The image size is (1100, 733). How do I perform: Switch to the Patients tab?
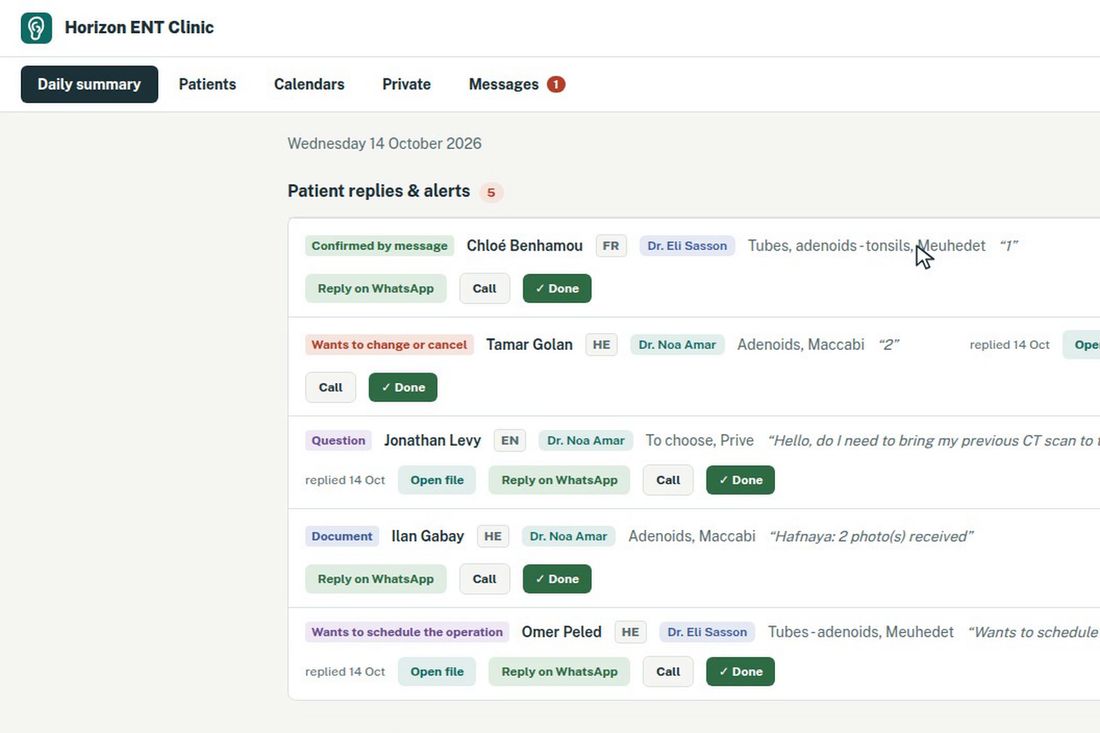pos(208,84)
